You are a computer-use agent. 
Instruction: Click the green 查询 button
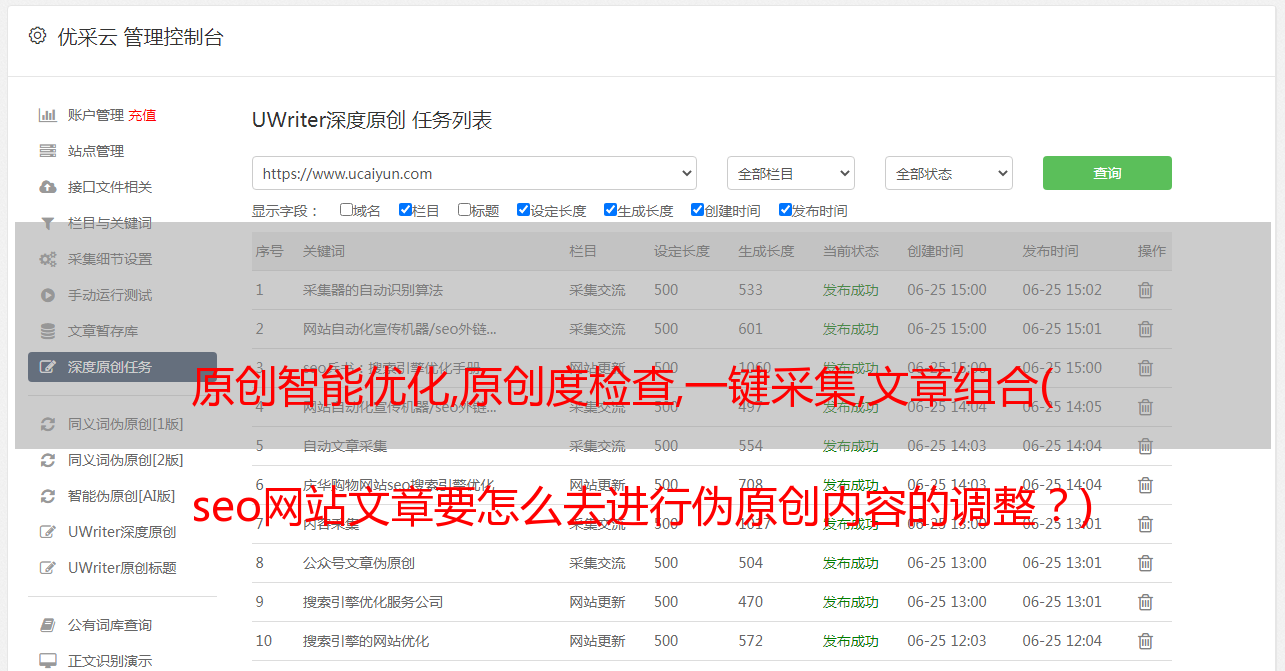pos(1107,173)
